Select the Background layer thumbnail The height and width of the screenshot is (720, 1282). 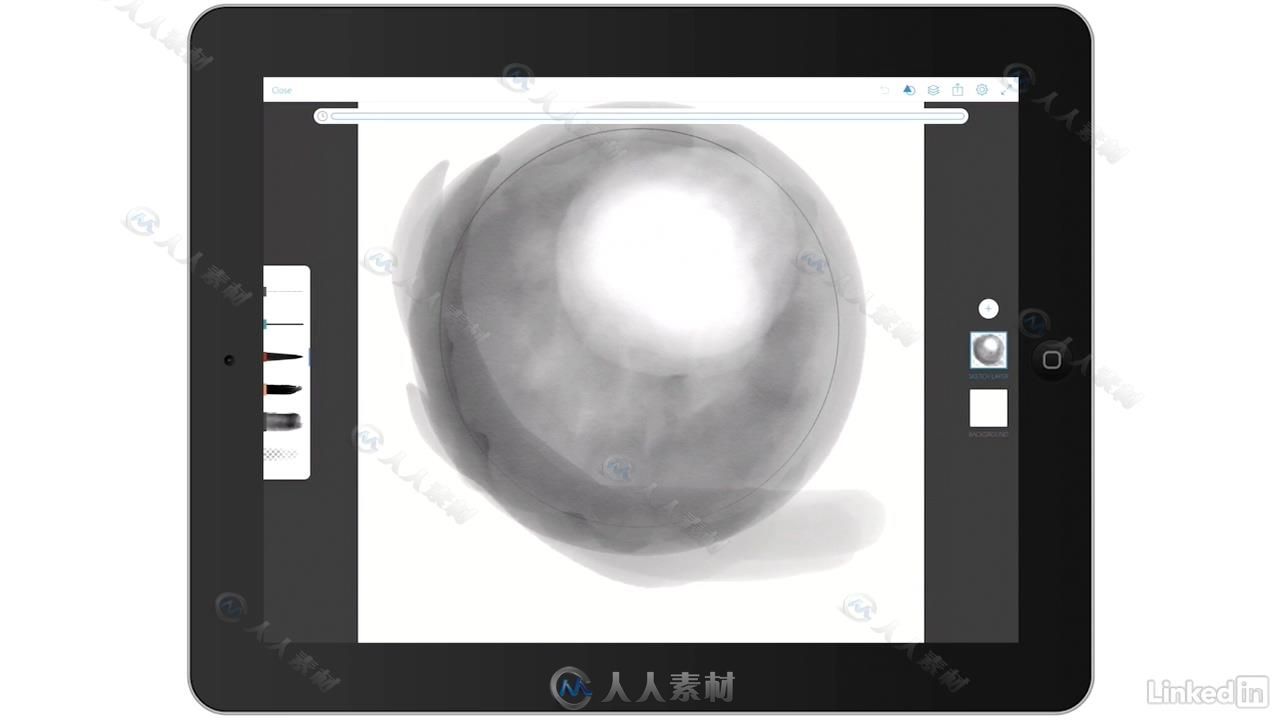click(x=988, y=408)
